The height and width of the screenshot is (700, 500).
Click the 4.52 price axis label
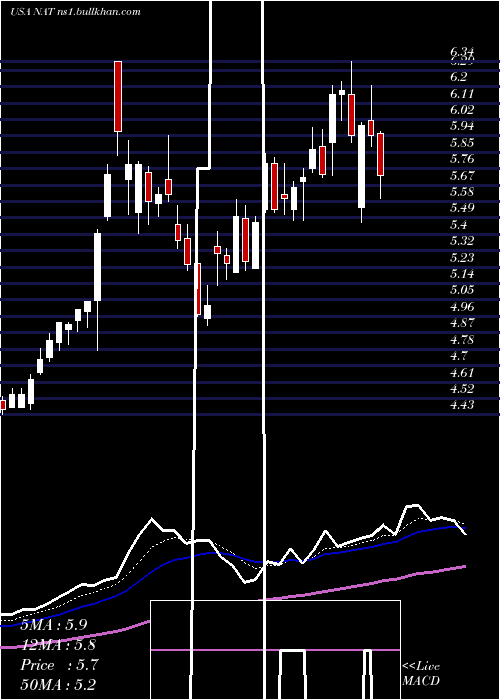(462, 388)
